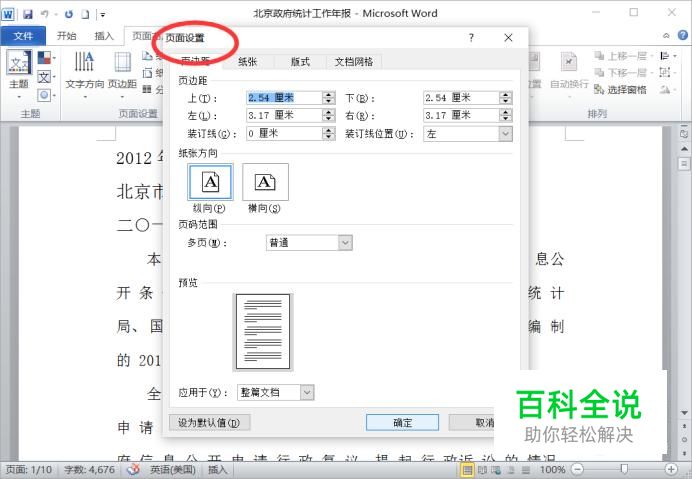Click the 下 bottom margin spinner arrows

click(x=505, y=98)
